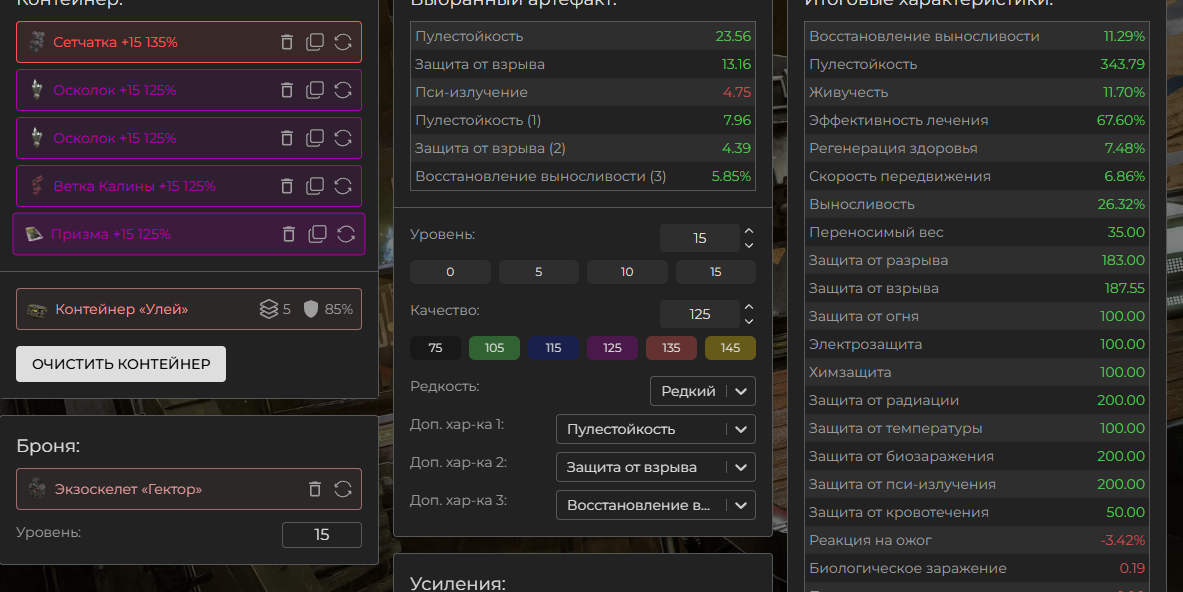Copy the second Осколок +15 125% artifact

tap(315, 138)
